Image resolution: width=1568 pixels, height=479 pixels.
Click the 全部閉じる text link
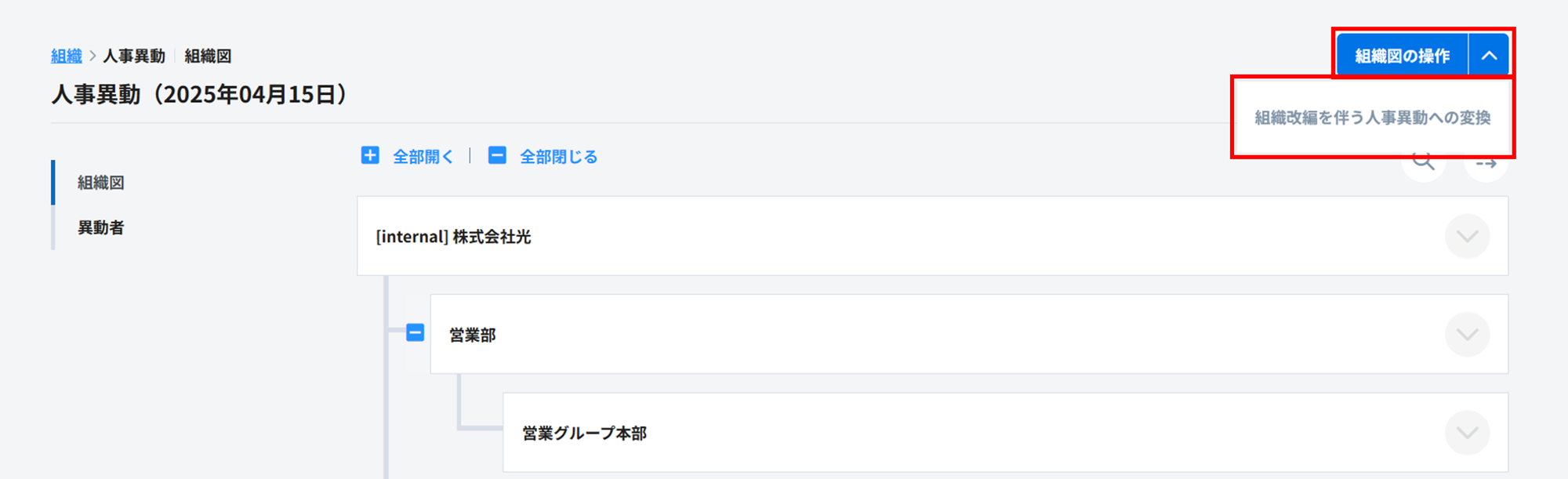pyautogui.click(x=559, y=157)
